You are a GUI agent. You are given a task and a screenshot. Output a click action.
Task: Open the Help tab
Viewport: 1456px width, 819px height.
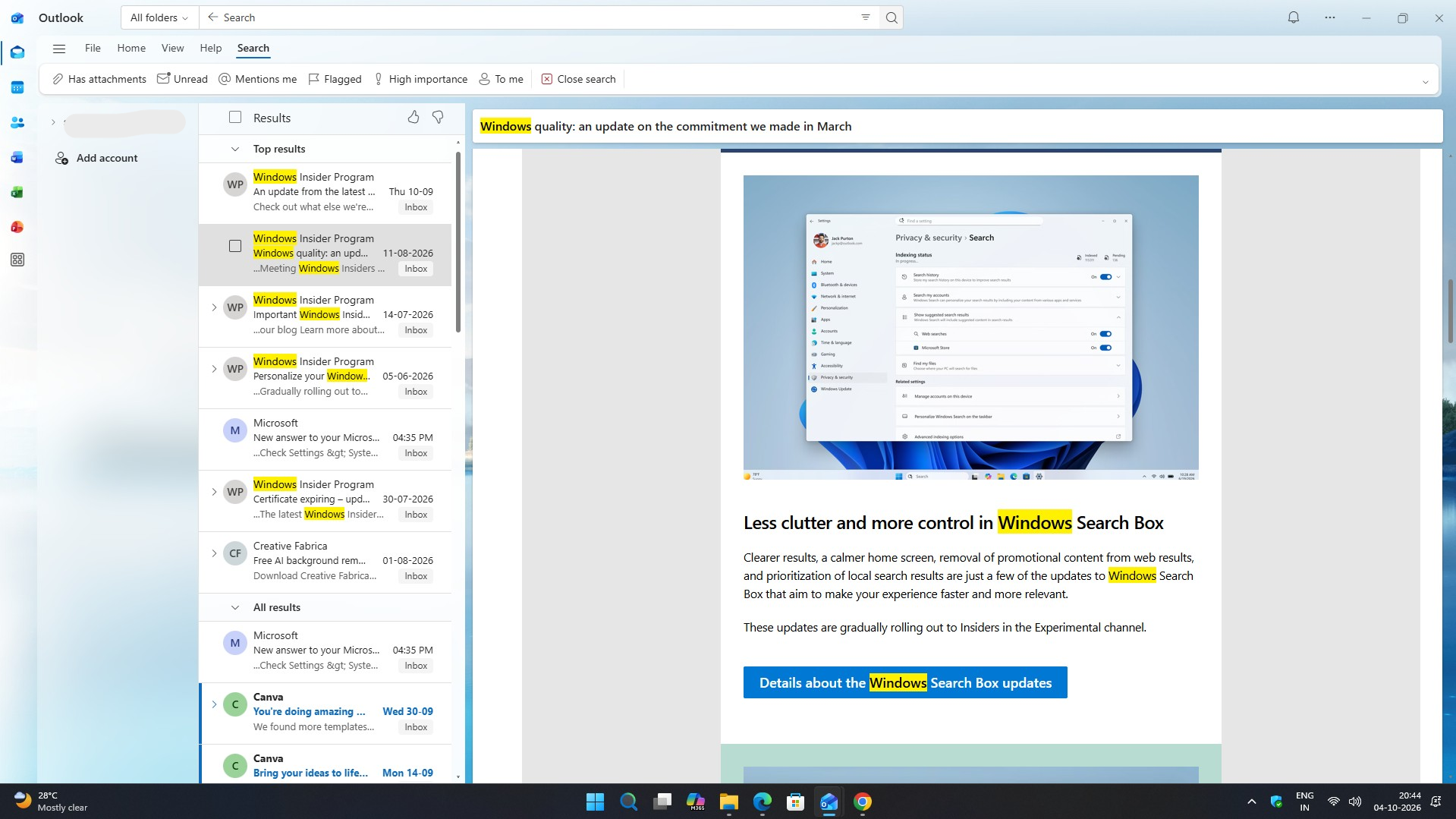tap(211, 48)
